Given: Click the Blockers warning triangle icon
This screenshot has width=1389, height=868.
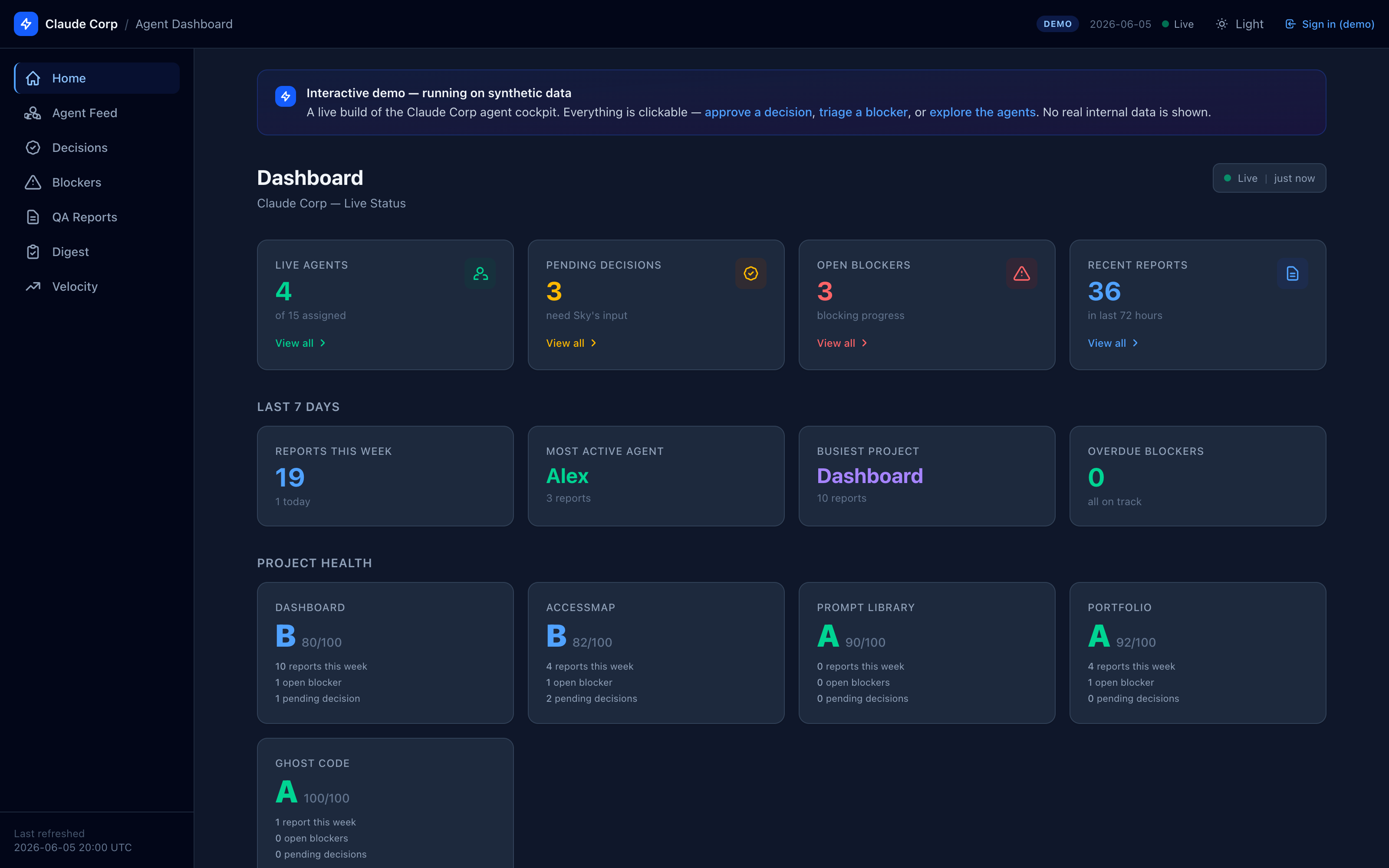Looking at the screenshot, I should 33,183.
